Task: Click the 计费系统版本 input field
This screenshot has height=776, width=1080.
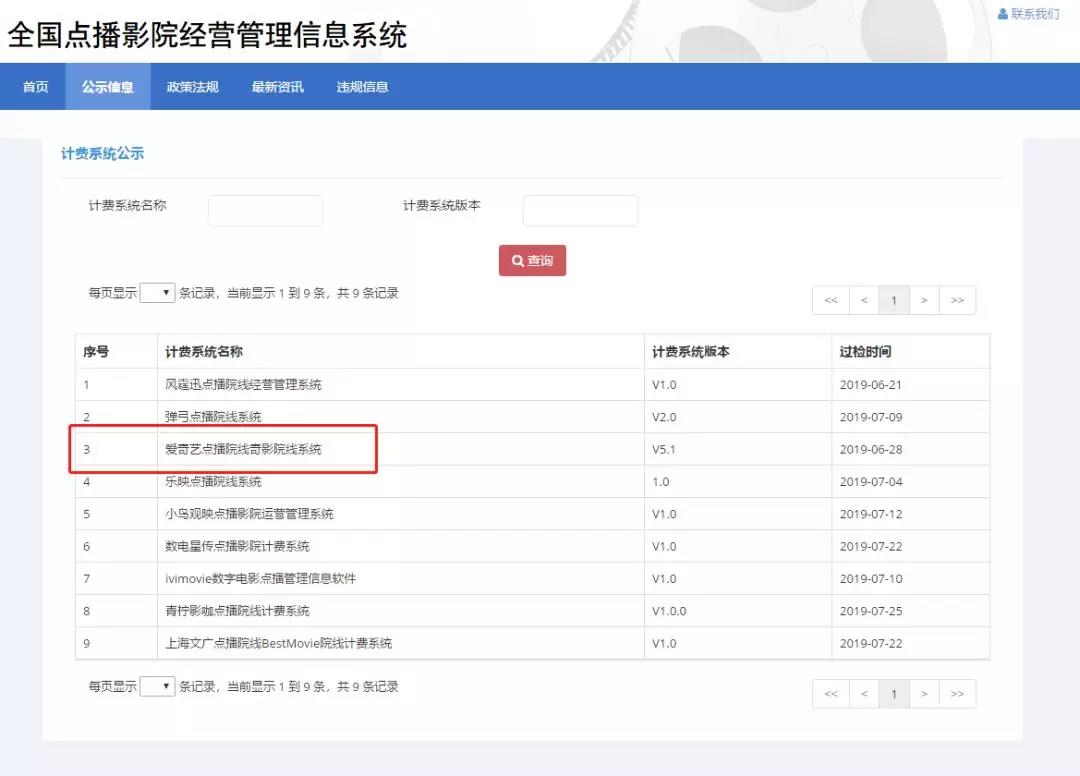Action: [580, 211]
